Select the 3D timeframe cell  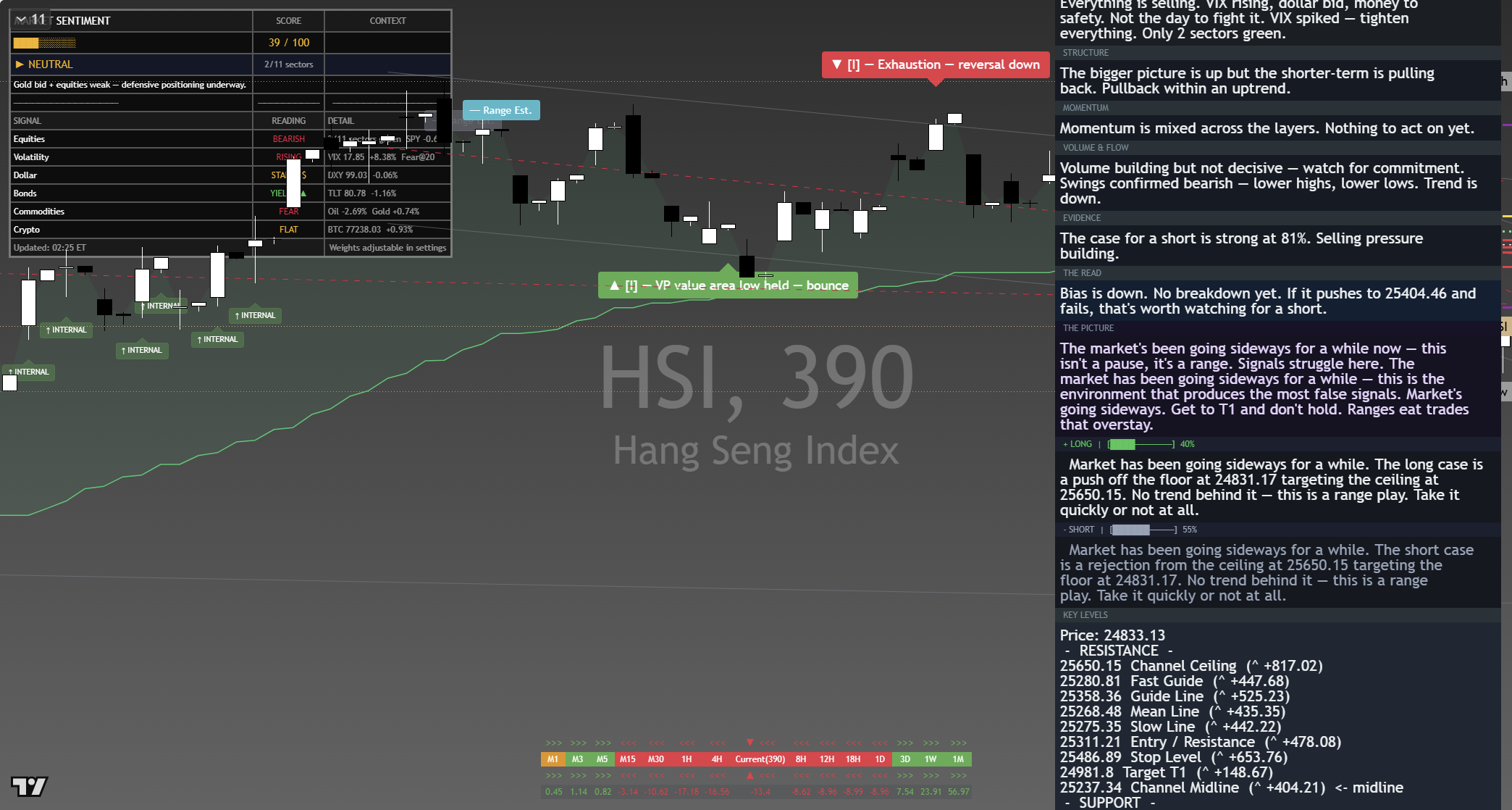pyautogui.click(x=905, y=759)
